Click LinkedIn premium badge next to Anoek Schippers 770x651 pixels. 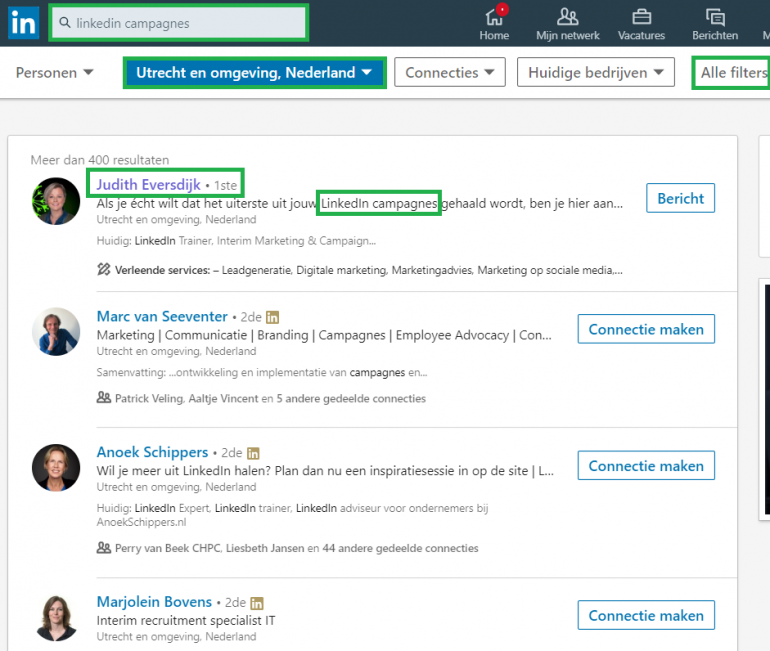click(253, 453)
